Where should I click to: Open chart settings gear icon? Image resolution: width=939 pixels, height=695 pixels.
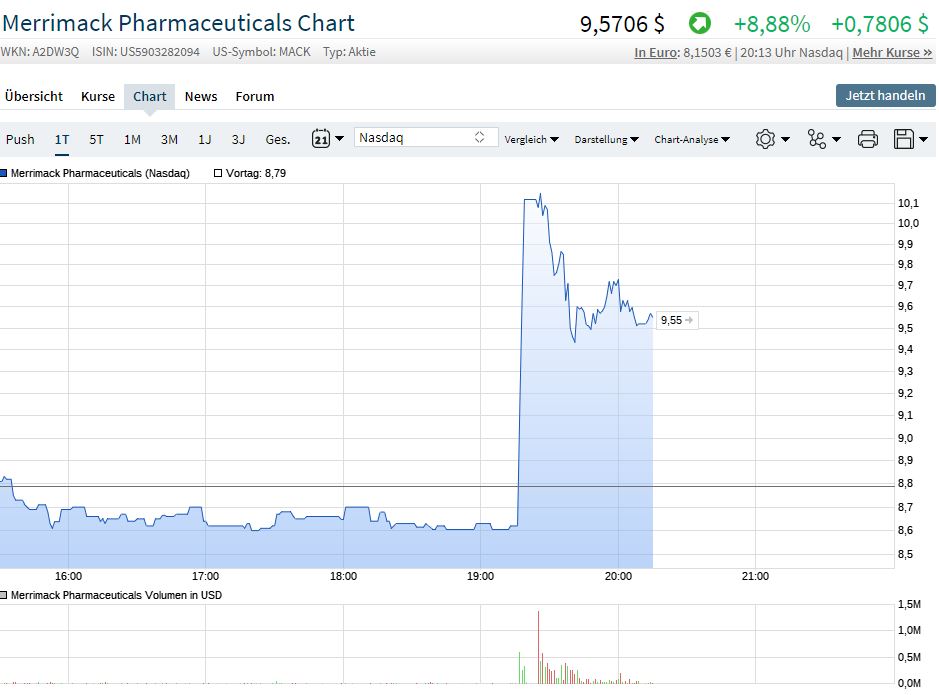click(766, 139)
